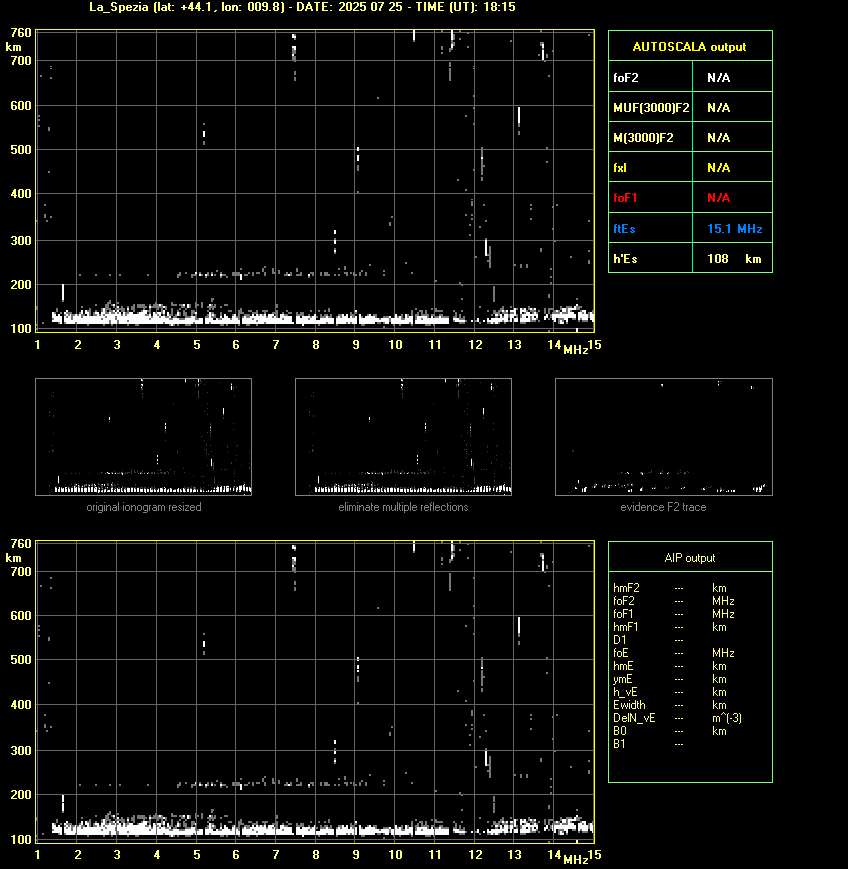Click the fxI label
Image resolution: width=848 pixels, height=869 pixels.
[x=620, y=167]
